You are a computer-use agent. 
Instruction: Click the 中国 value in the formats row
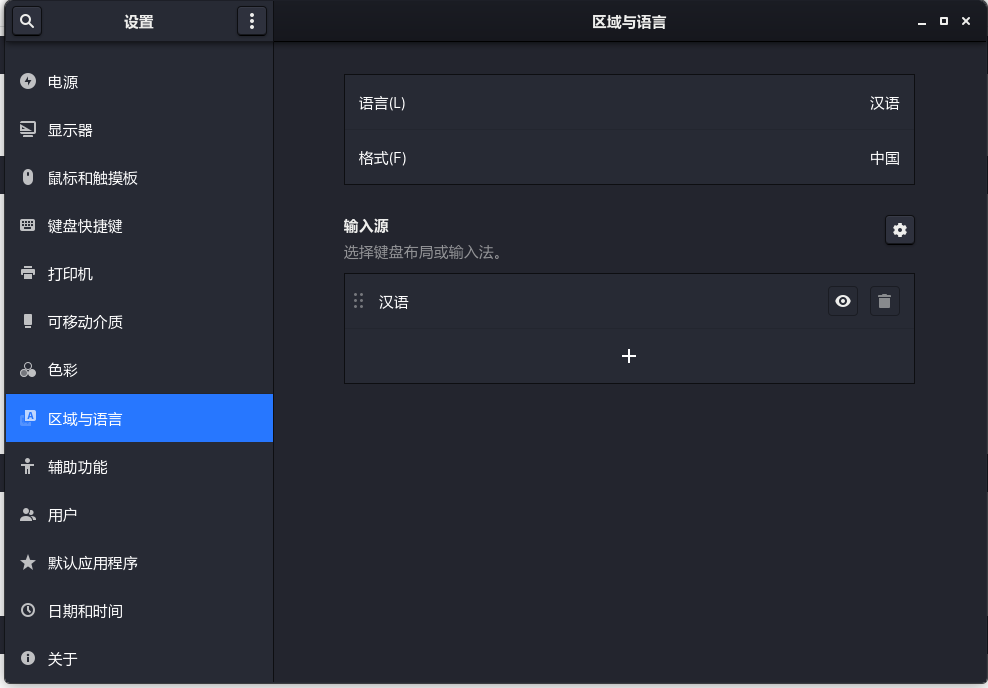pos(884,158)
